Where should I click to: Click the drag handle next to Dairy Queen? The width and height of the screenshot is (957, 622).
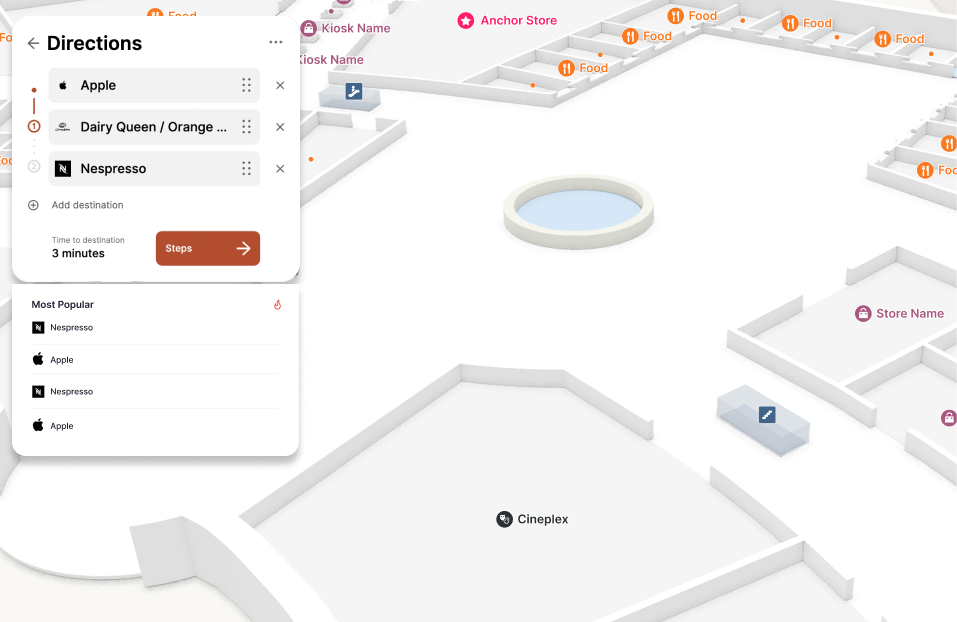[x=246, y=127]
